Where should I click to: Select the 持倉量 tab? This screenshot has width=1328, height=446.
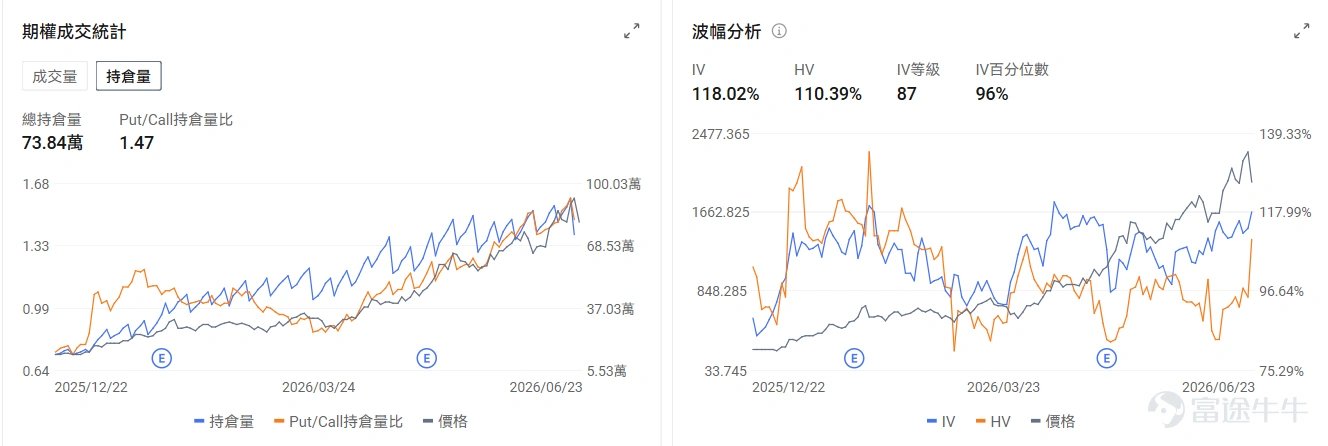[x=128, y=76]
